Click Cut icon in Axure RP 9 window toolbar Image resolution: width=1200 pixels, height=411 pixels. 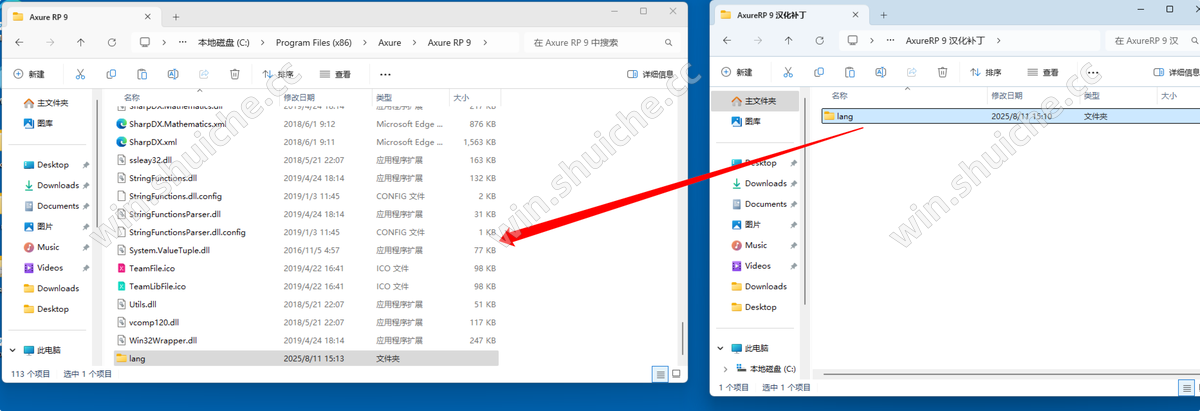(x=80, y=74)
